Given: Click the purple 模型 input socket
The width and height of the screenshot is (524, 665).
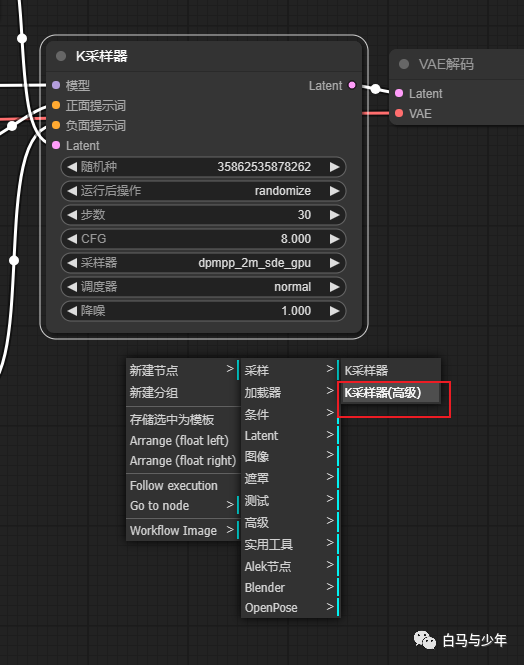Looking at the screenshot, I should tap(56, 85).
